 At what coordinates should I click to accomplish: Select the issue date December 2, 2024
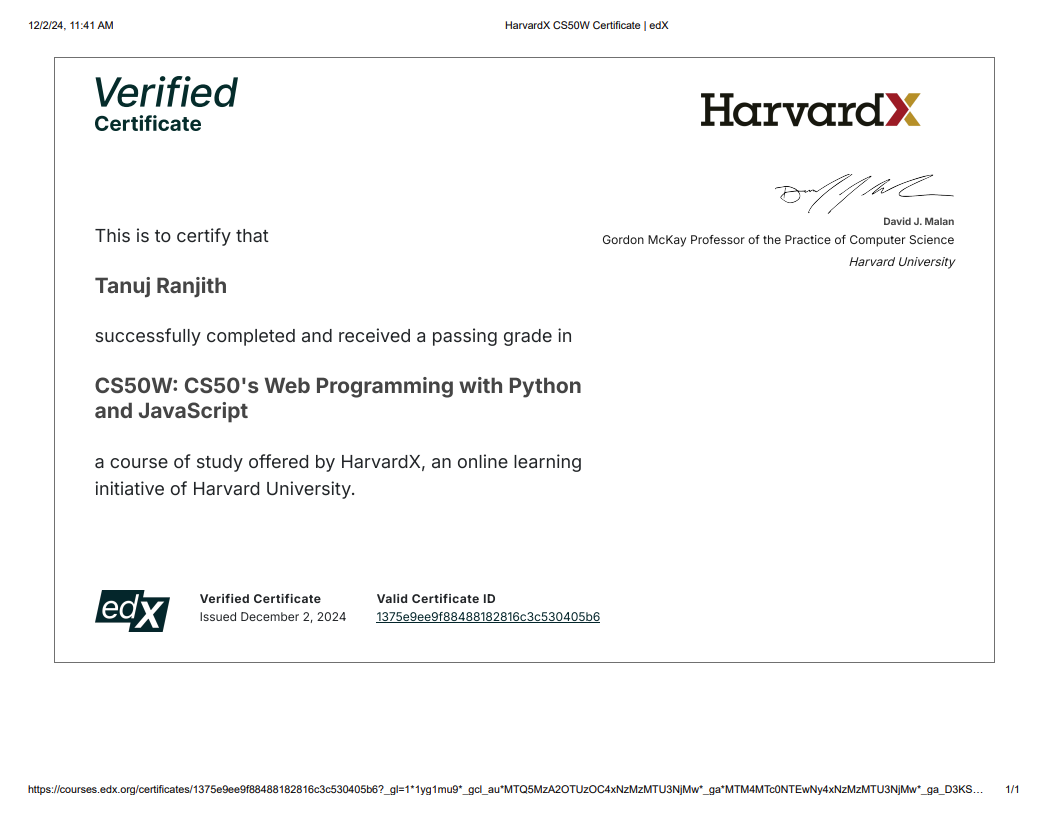[x=272, y=617]
